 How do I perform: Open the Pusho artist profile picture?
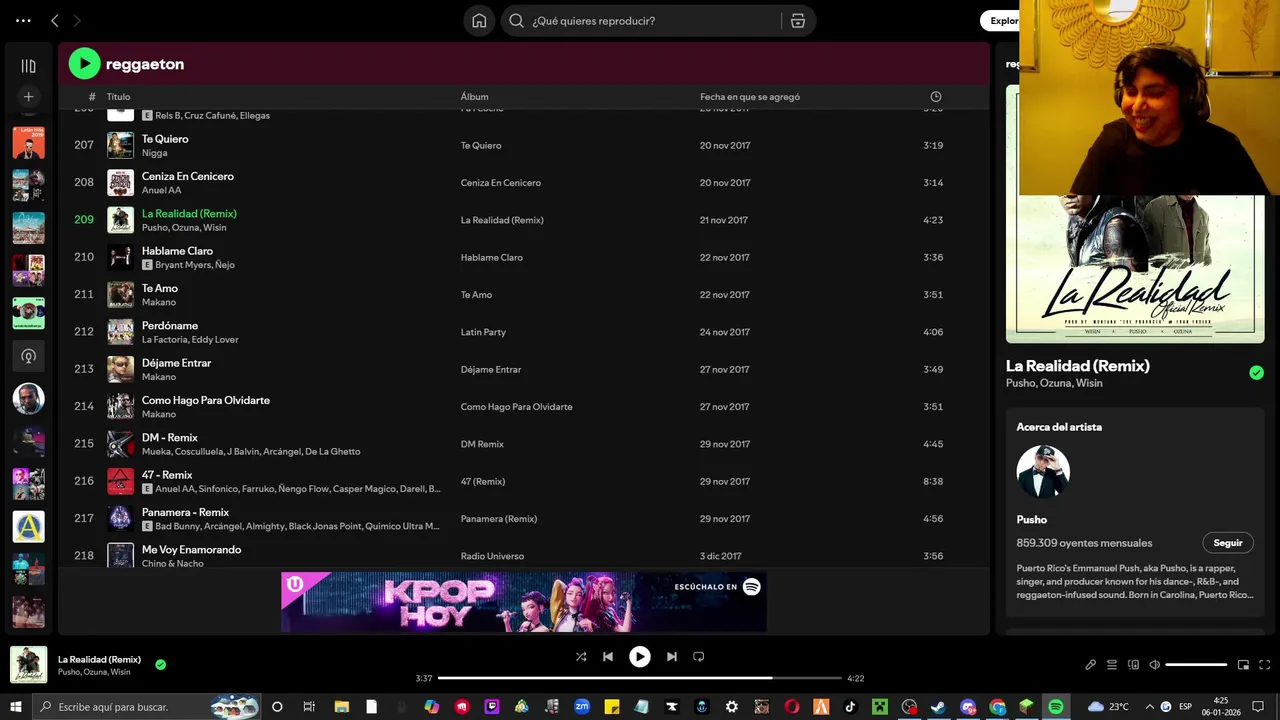1043,471
